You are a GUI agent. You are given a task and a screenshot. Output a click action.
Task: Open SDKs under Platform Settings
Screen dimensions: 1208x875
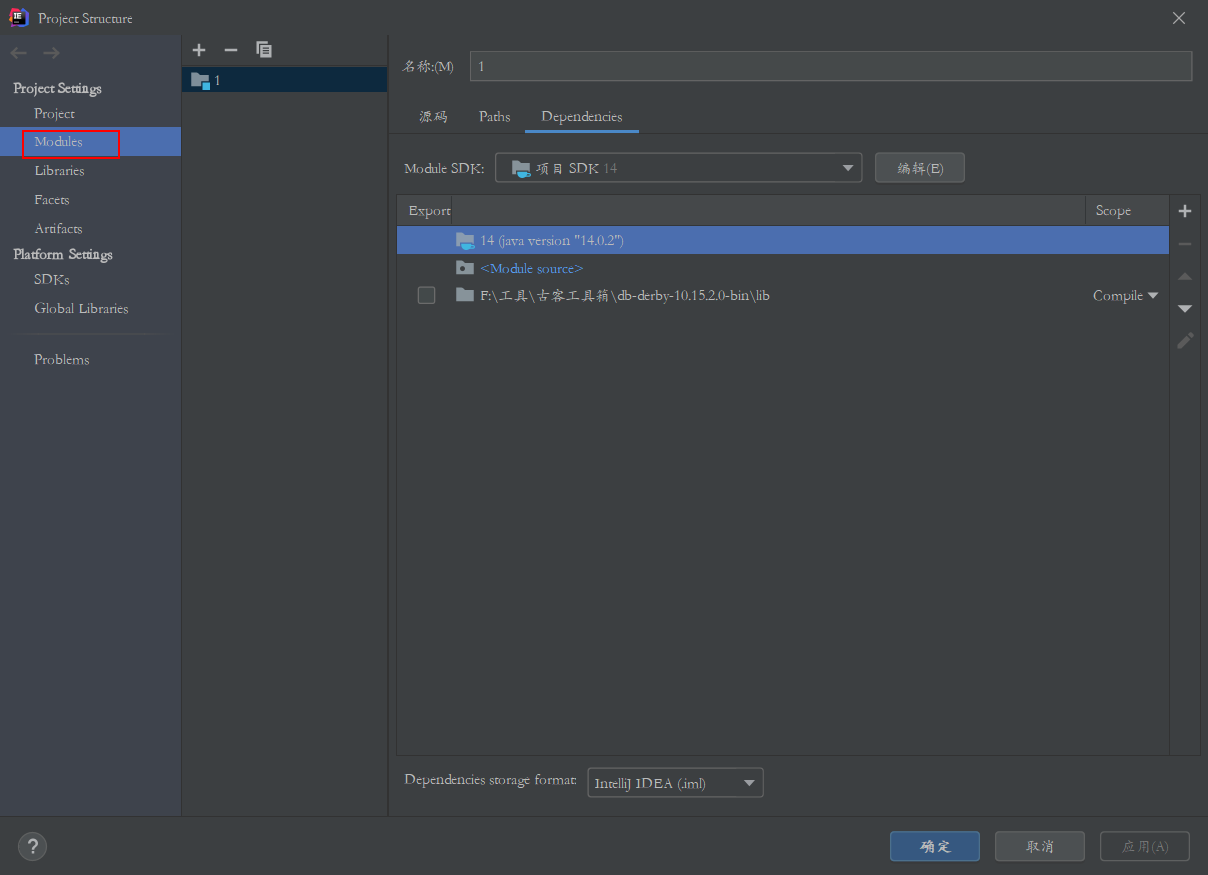(52, 280)
